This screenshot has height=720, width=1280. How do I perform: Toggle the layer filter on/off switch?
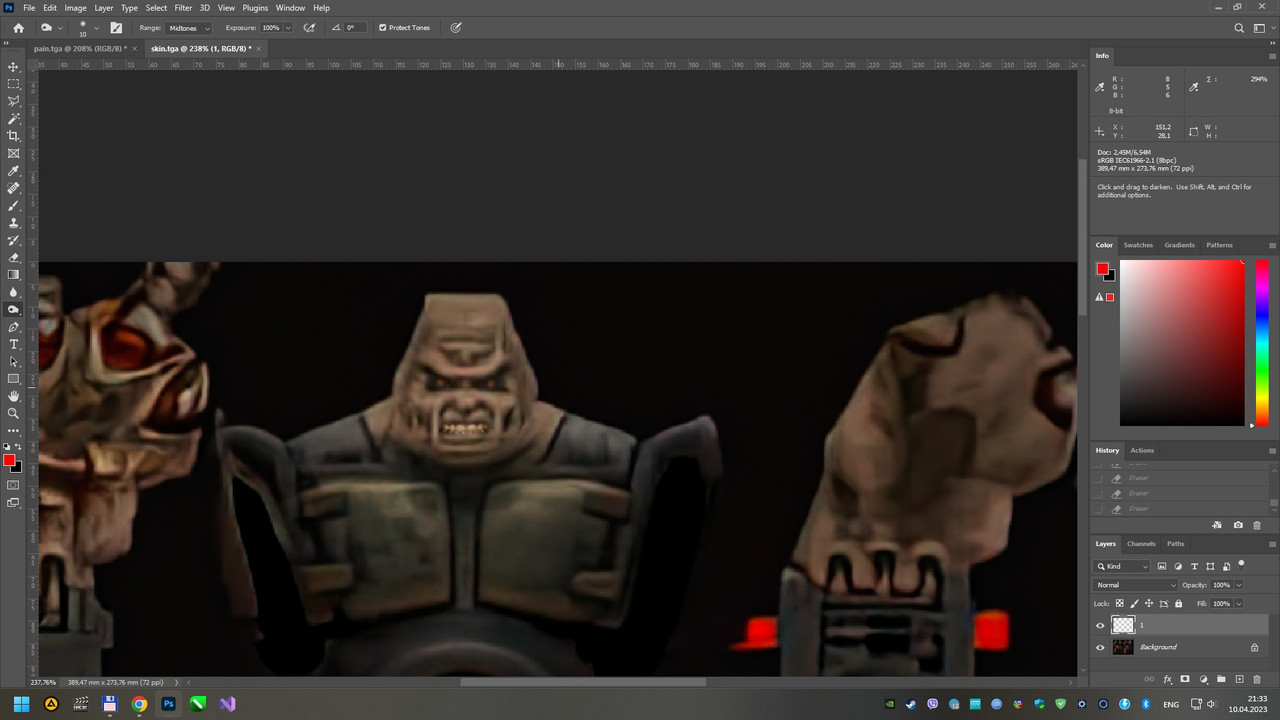pos(1241,564)
